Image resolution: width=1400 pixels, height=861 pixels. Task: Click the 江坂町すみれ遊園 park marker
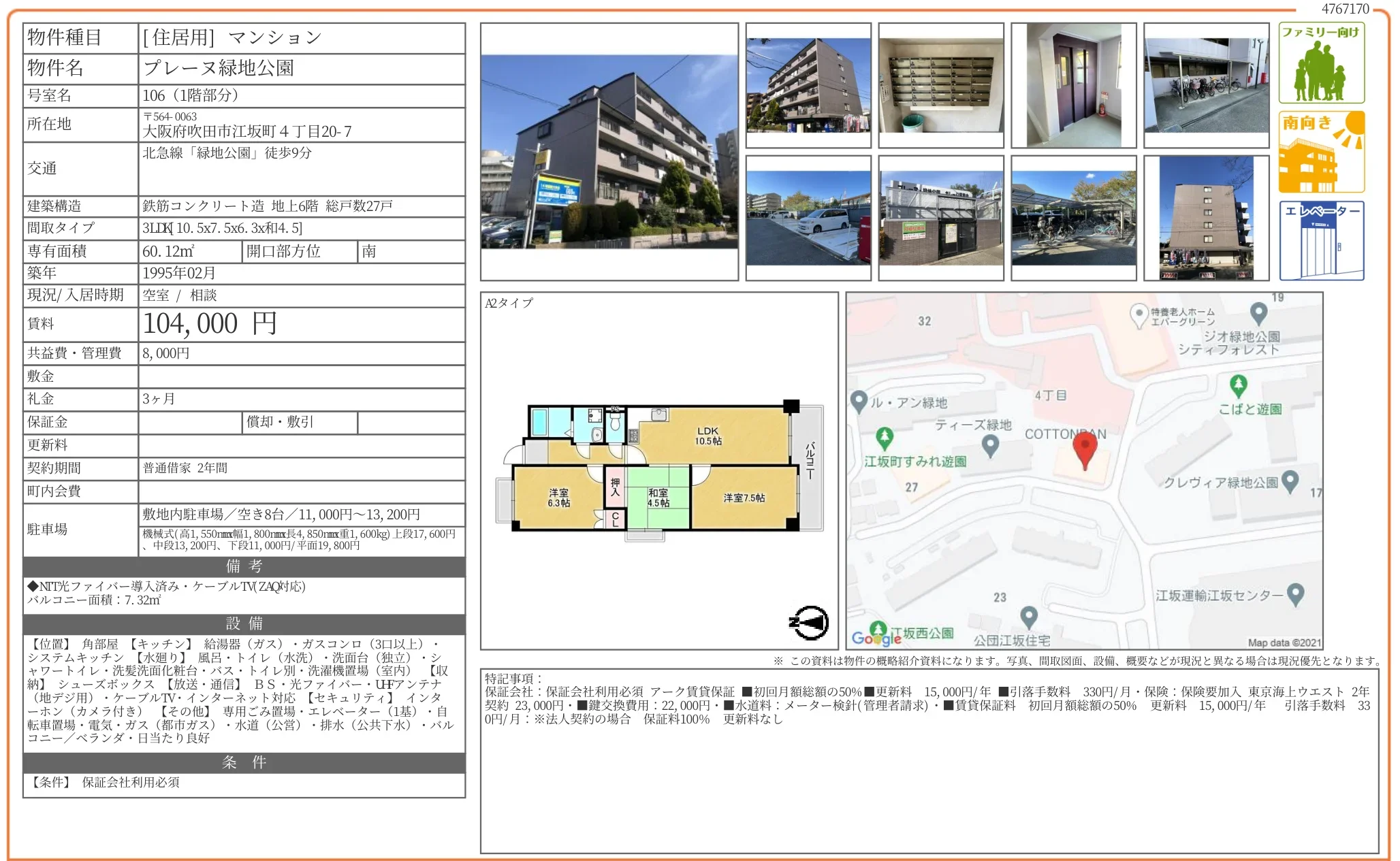pos(884,438)
